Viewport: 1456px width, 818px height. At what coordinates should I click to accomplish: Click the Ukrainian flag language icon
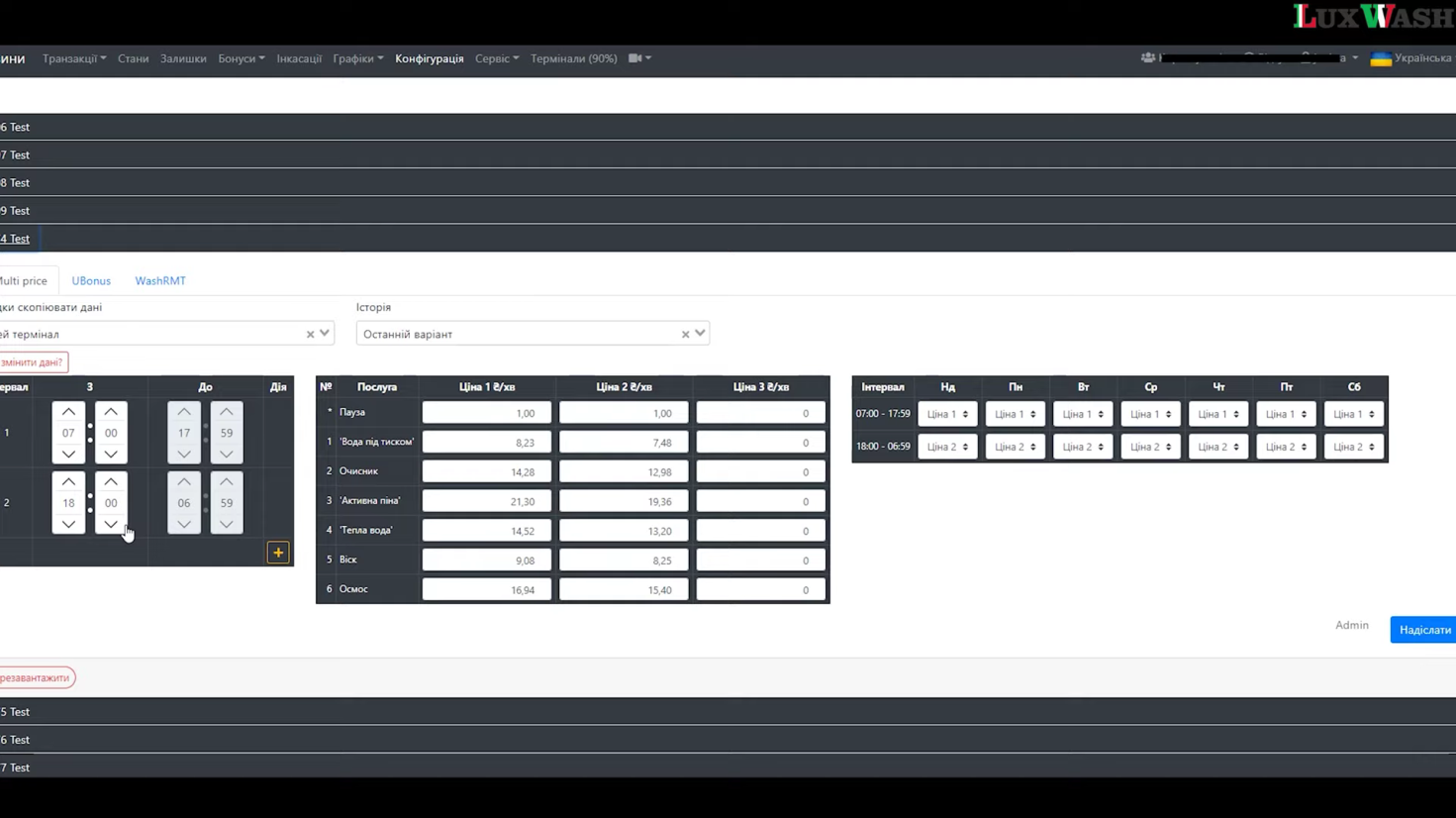[x=1380, y=59]
